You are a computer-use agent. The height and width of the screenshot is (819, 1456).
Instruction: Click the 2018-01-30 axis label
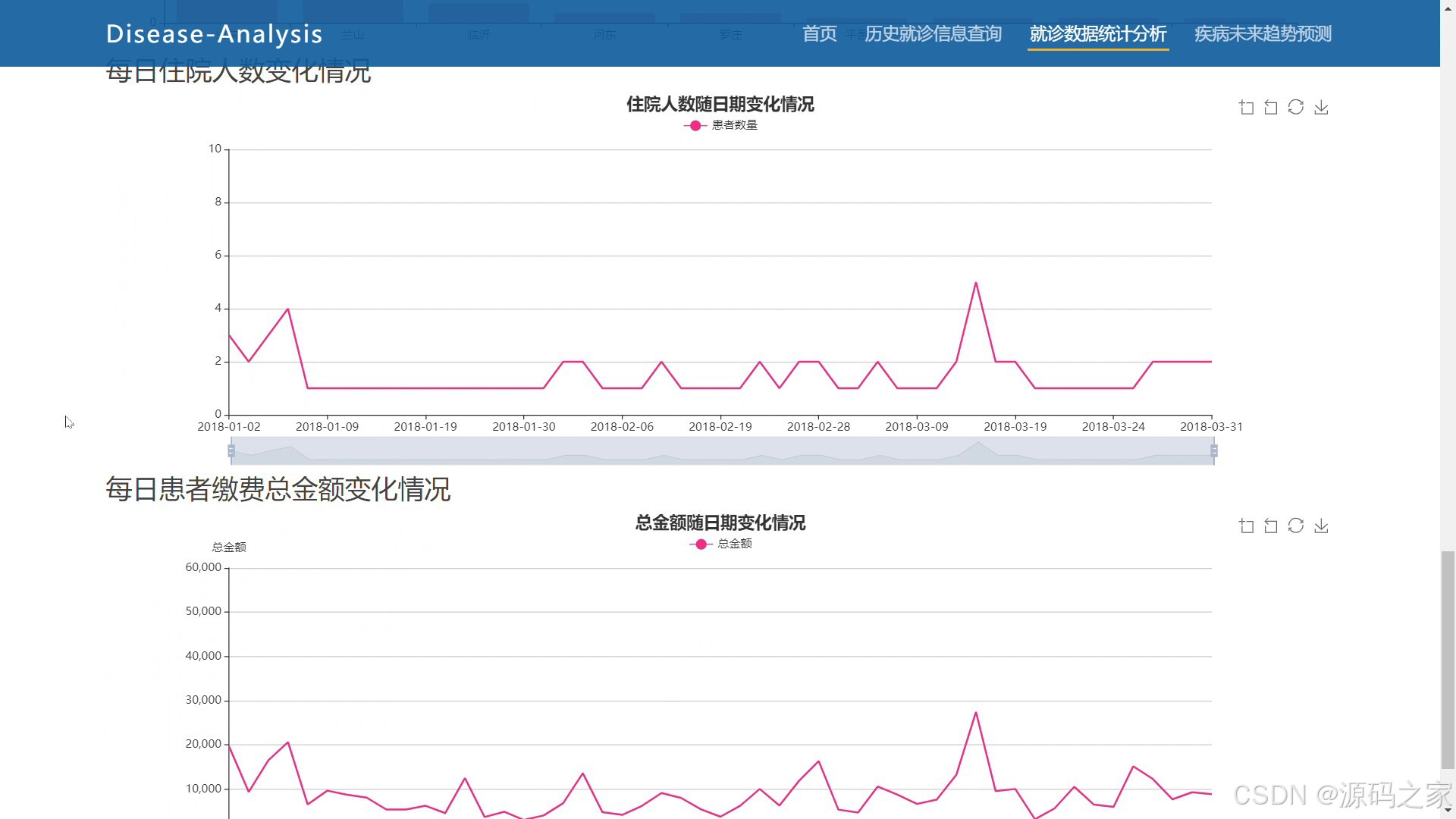[x=524, y=427]
